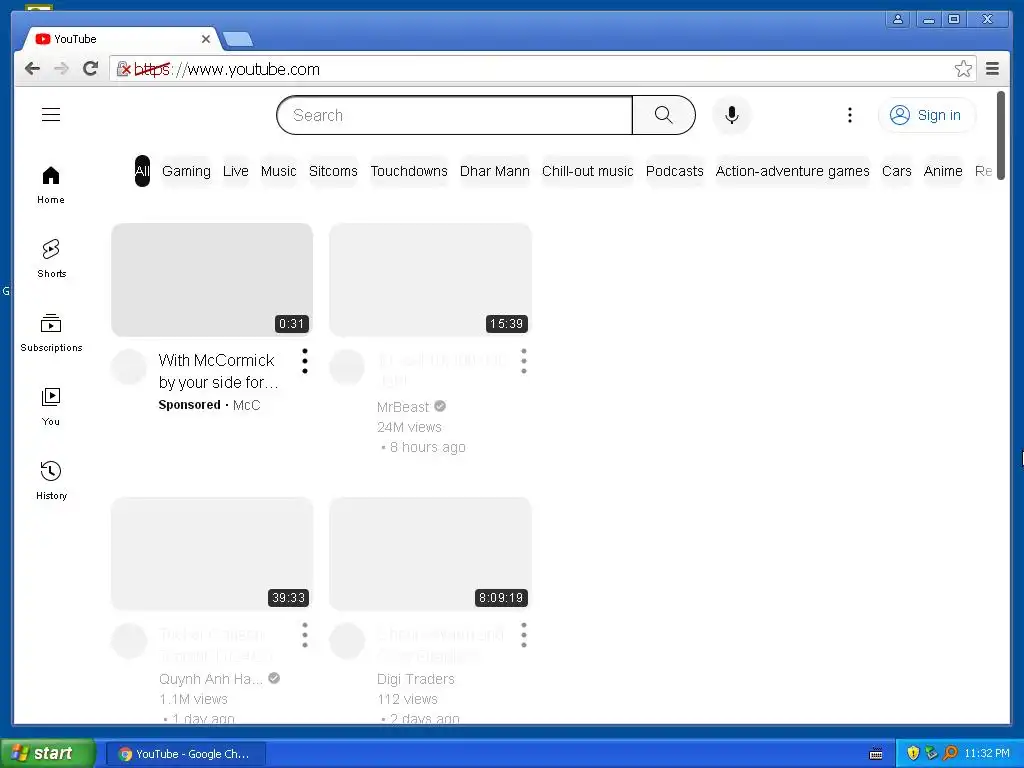The width and height of the screenshot is (1024, 768).
Task: Click the 11:32 PM system clock
Action: click(987, 753)
